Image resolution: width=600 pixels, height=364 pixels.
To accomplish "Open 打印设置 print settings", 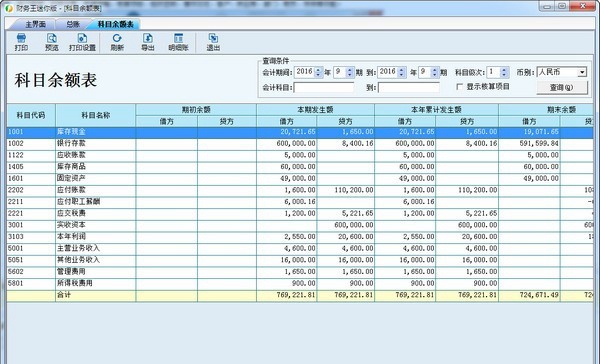I will [x=82, y=42].
